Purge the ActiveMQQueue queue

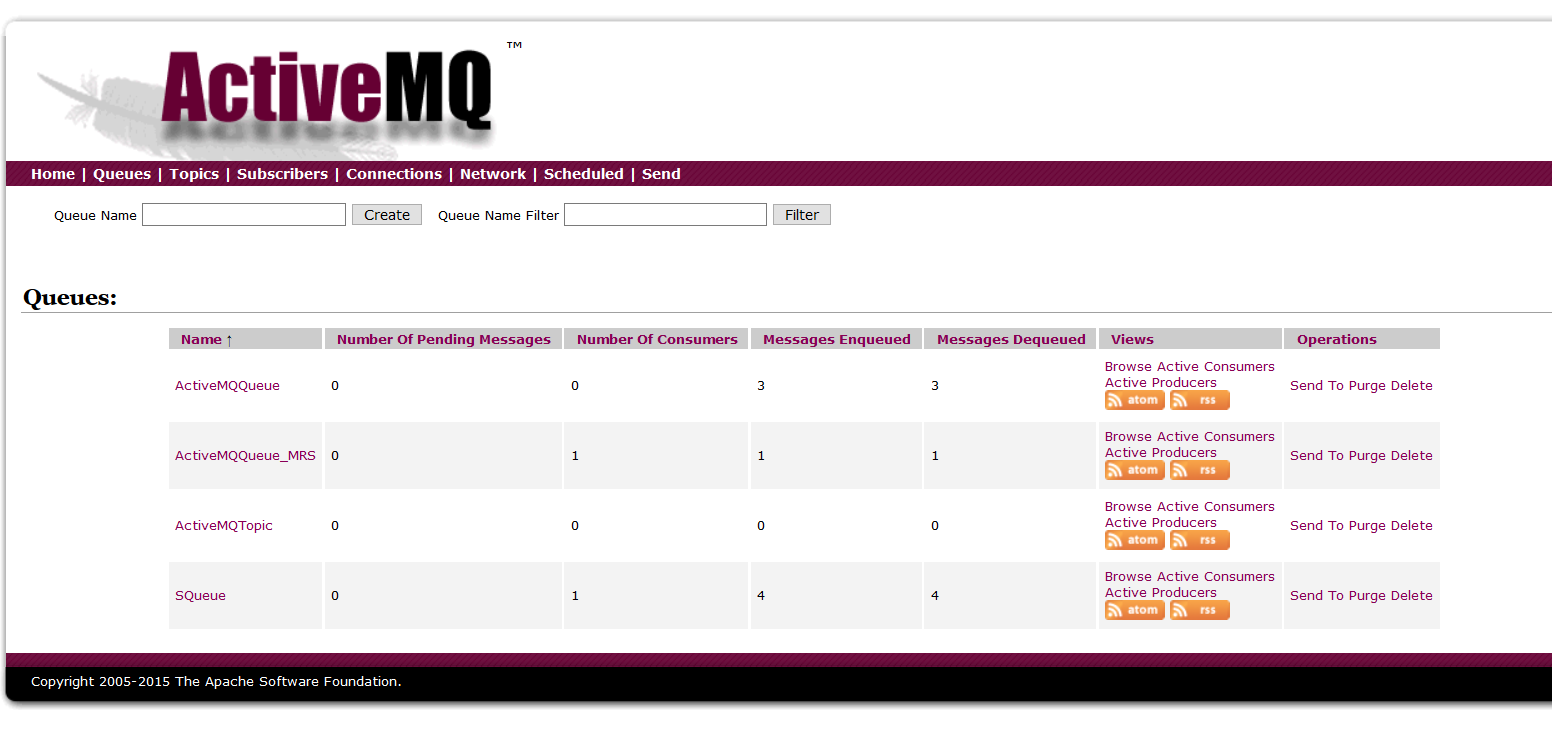tap(1367, 385)
